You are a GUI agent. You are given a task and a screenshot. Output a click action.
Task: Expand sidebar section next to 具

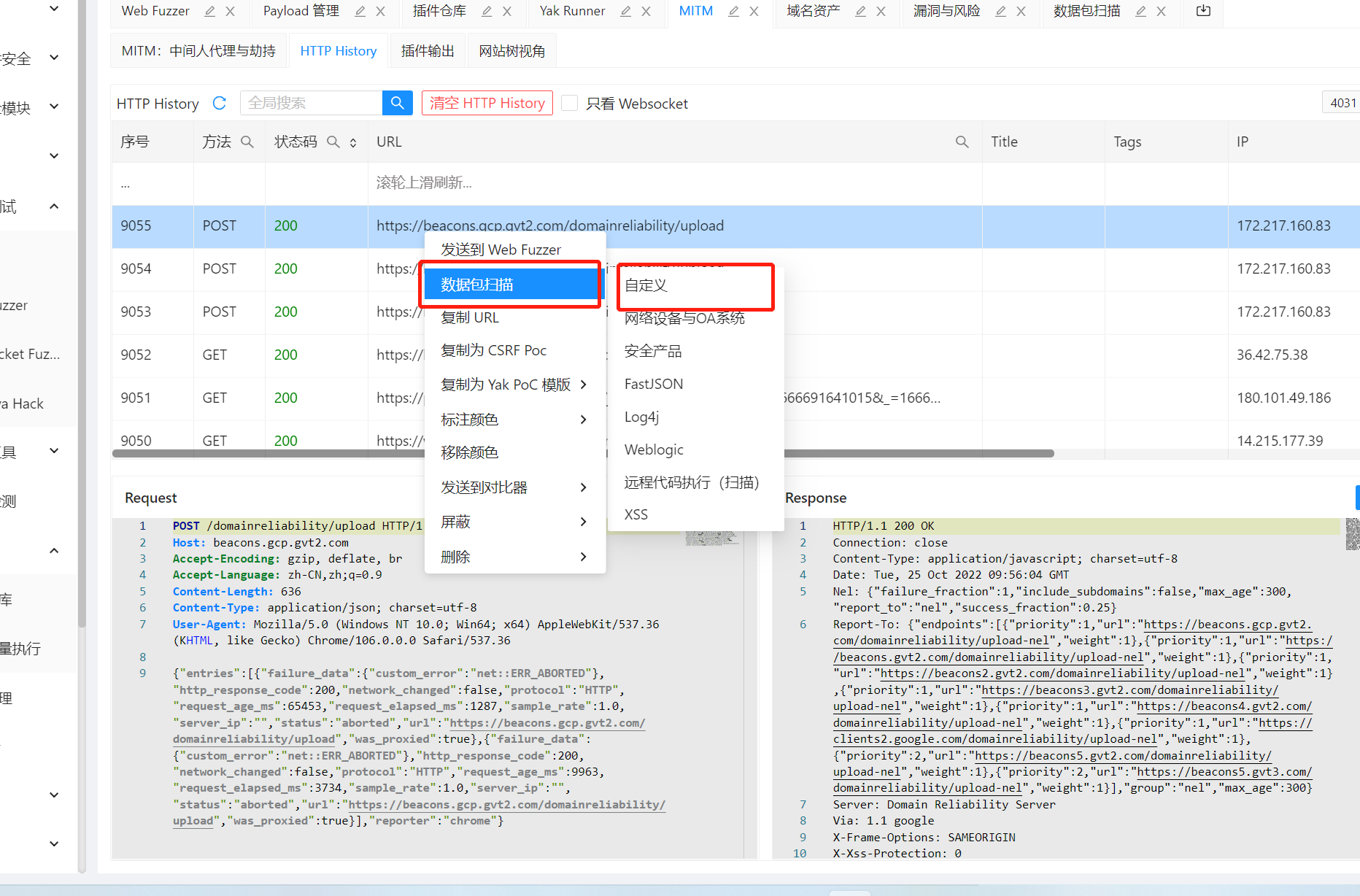tap(54, 451)
